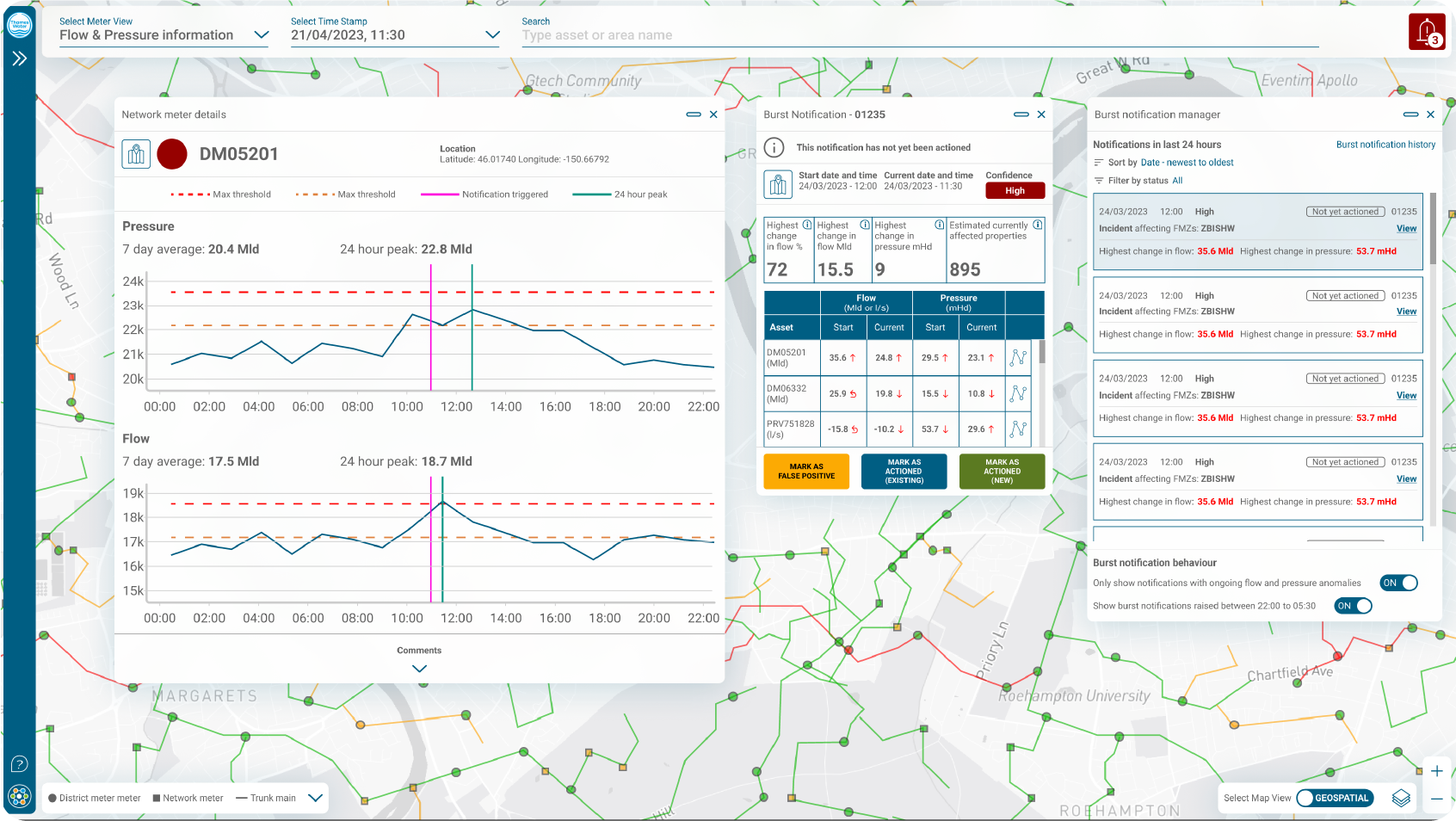The height and width of the screenshot is (821, 1456).
Task: Click graph icon in DM05201 table row
Action: tap(1018, 358)
